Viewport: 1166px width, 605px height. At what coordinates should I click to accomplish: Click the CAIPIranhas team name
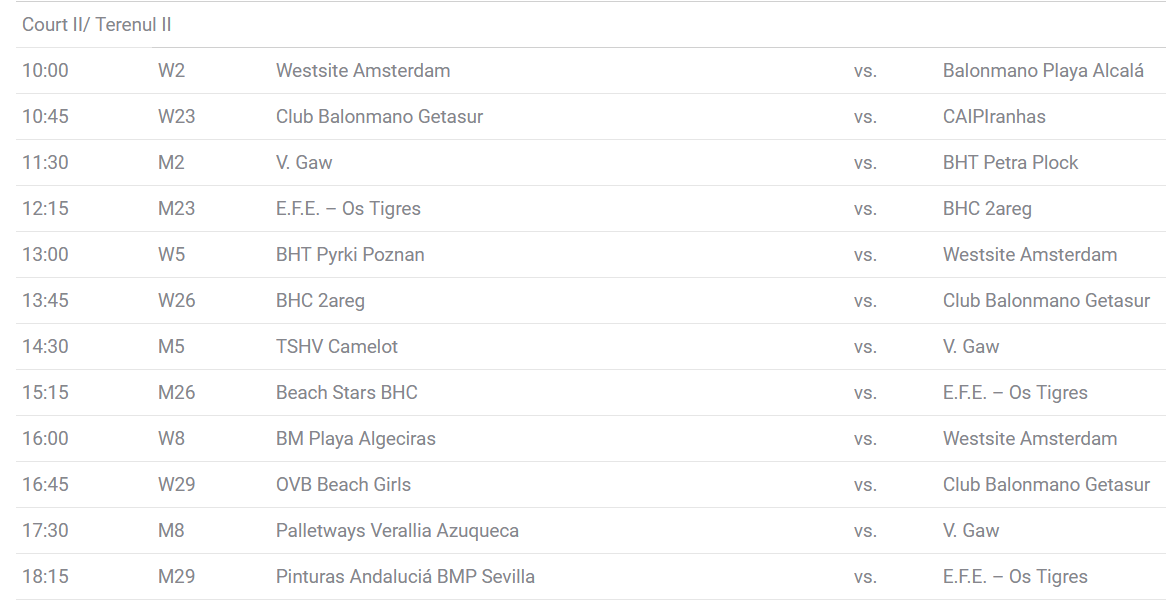(x=994, y=117)
